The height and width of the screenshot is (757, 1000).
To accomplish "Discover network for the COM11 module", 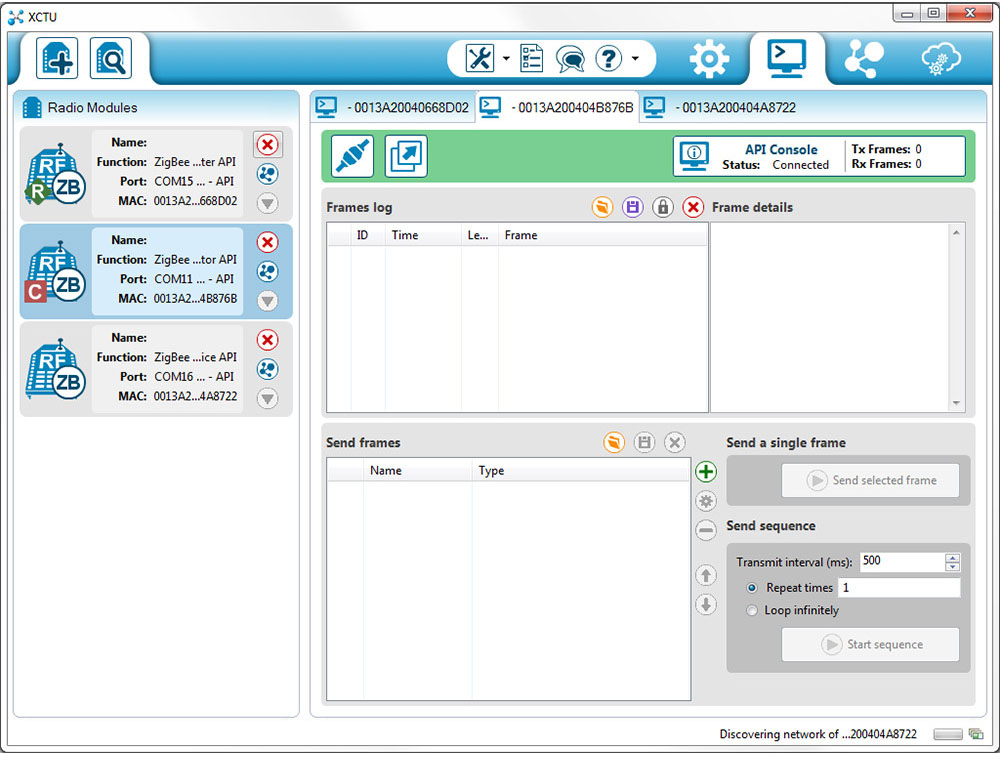I will (267, 272).
